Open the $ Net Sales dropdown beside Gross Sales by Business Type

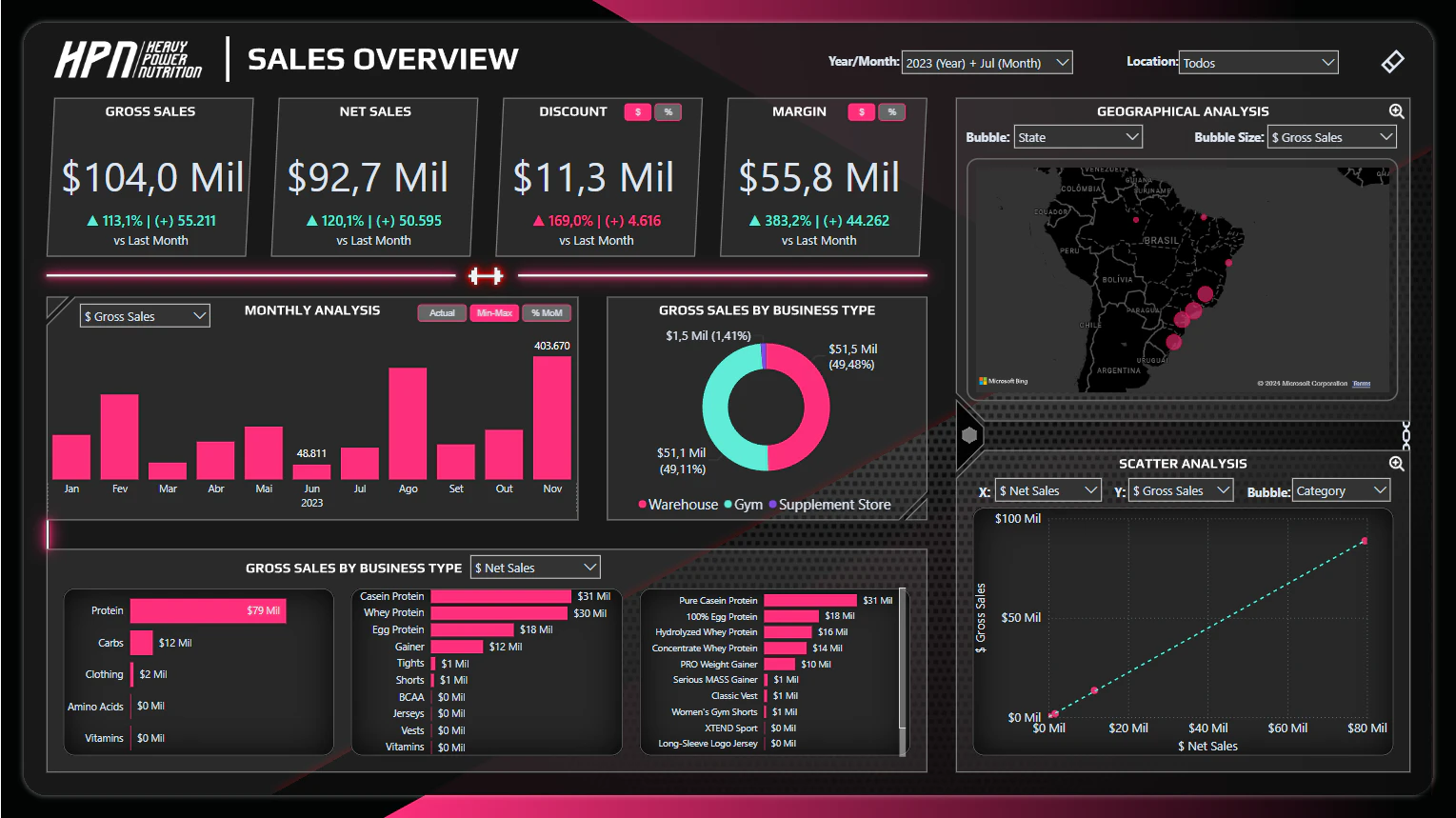[535, 568]
